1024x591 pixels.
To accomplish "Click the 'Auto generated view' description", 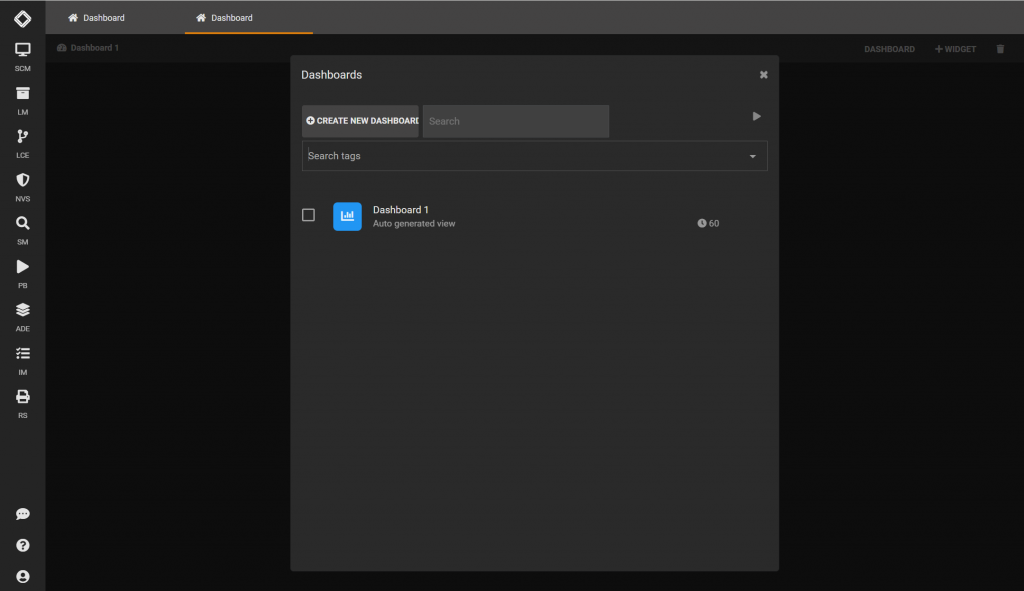I will click(x=414, y=223).
